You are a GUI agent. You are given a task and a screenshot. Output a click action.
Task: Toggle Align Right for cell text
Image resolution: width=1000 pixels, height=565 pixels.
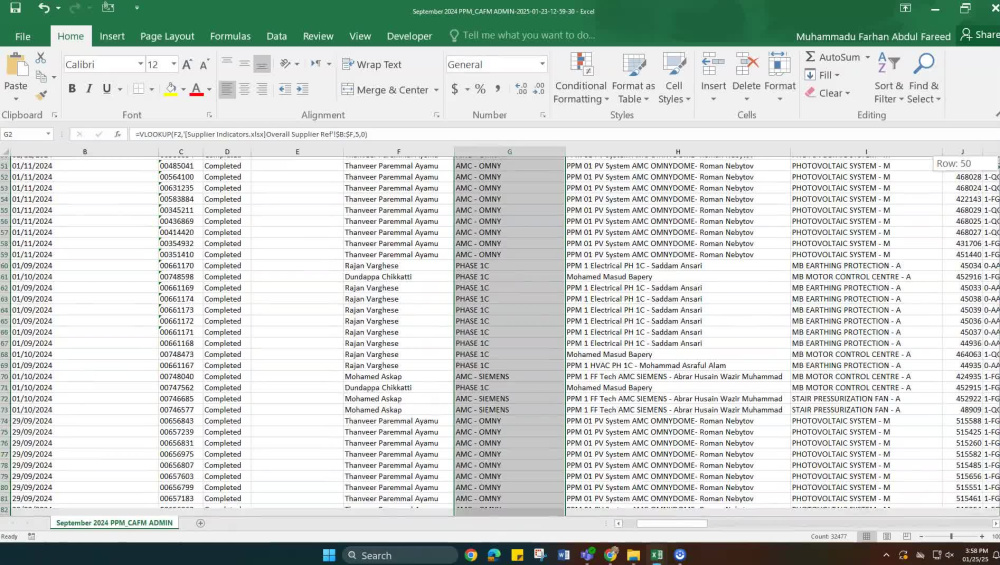pos(261,89)
